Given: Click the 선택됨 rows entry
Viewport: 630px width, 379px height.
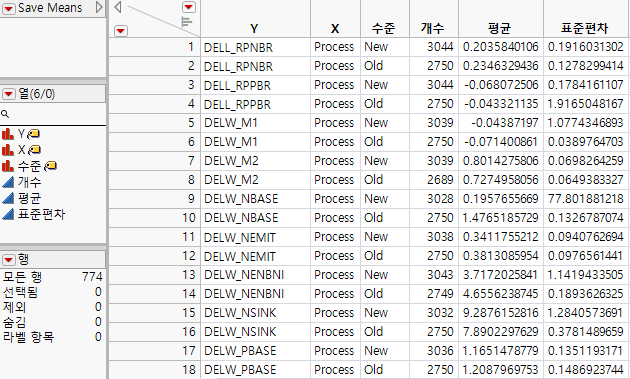Looking at the screenshot, I should pyautogui.click(x=52, y=292).
